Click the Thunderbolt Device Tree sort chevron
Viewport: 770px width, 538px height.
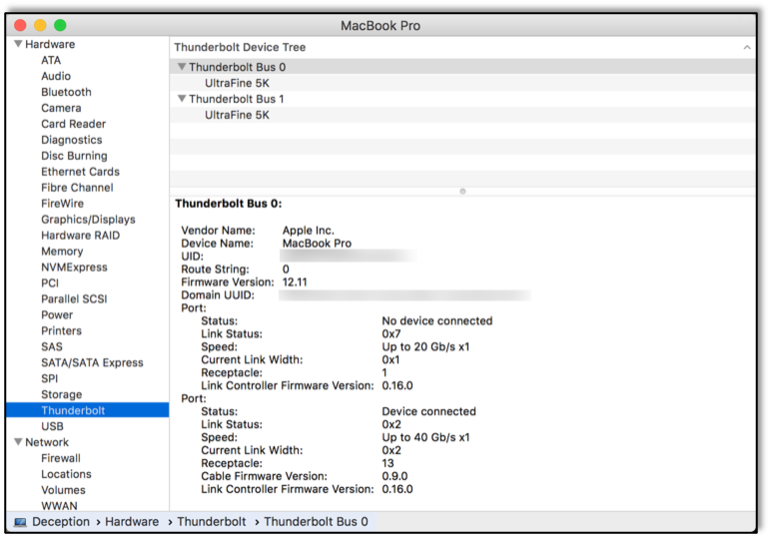point(747,47)
